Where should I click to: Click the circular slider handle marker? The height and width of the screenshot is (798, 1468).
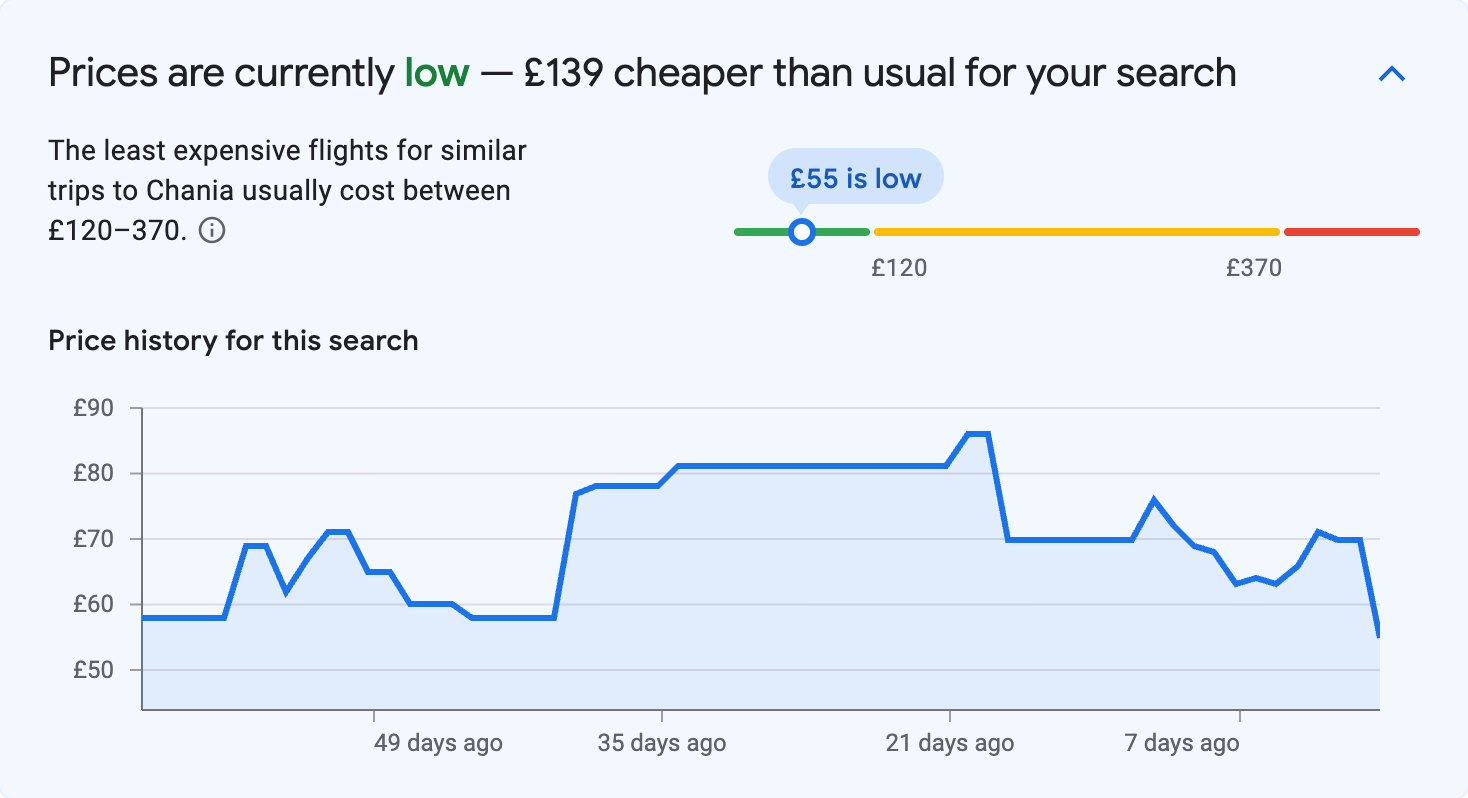(802, 231)
